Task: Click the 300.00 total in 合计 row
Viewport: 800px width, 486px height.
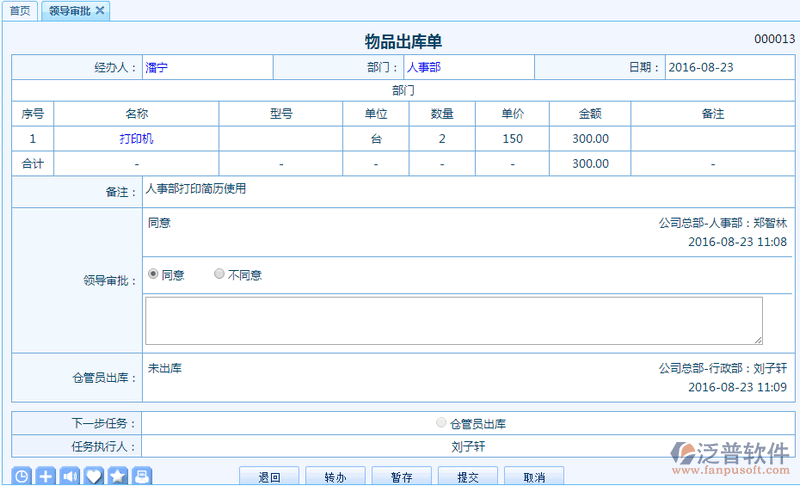Action: (x=590, y=164)
